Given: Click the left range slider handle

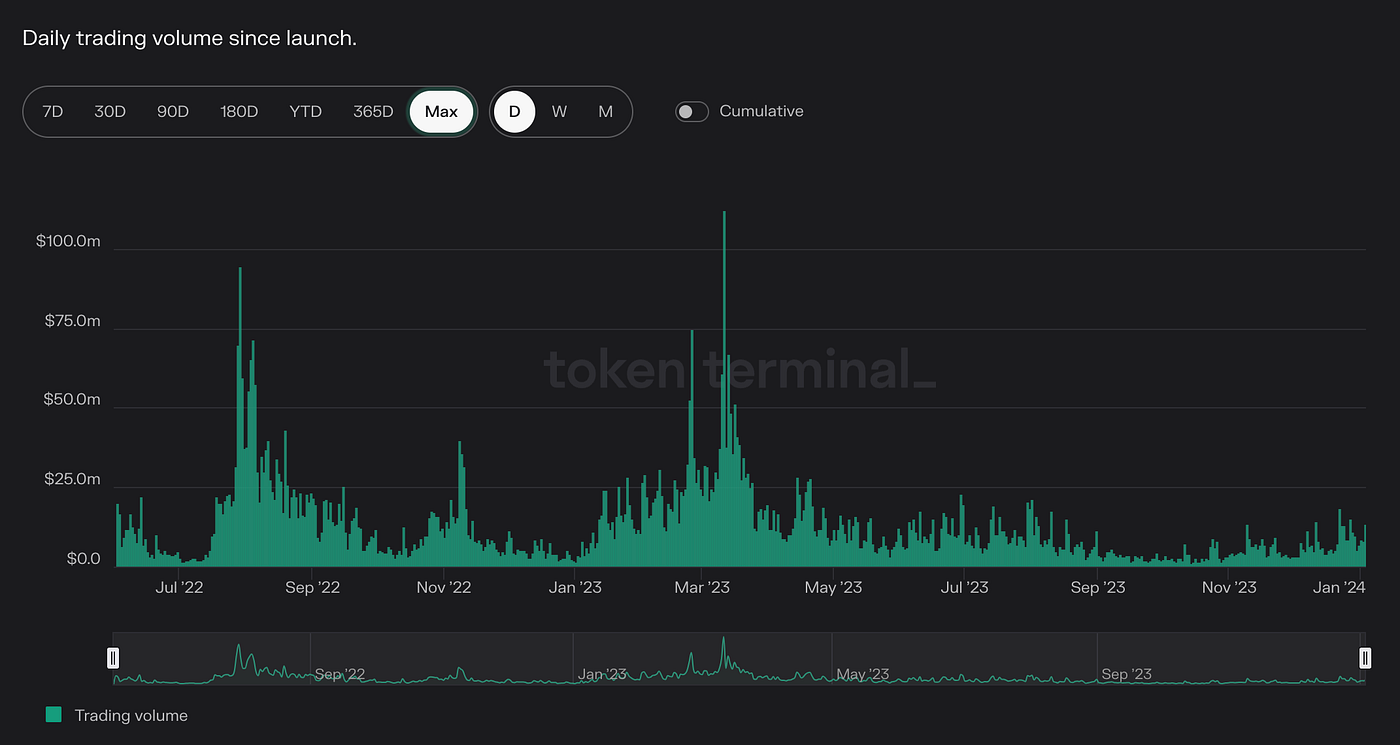Looking at the screenshot, I should [x=113, y=657].
